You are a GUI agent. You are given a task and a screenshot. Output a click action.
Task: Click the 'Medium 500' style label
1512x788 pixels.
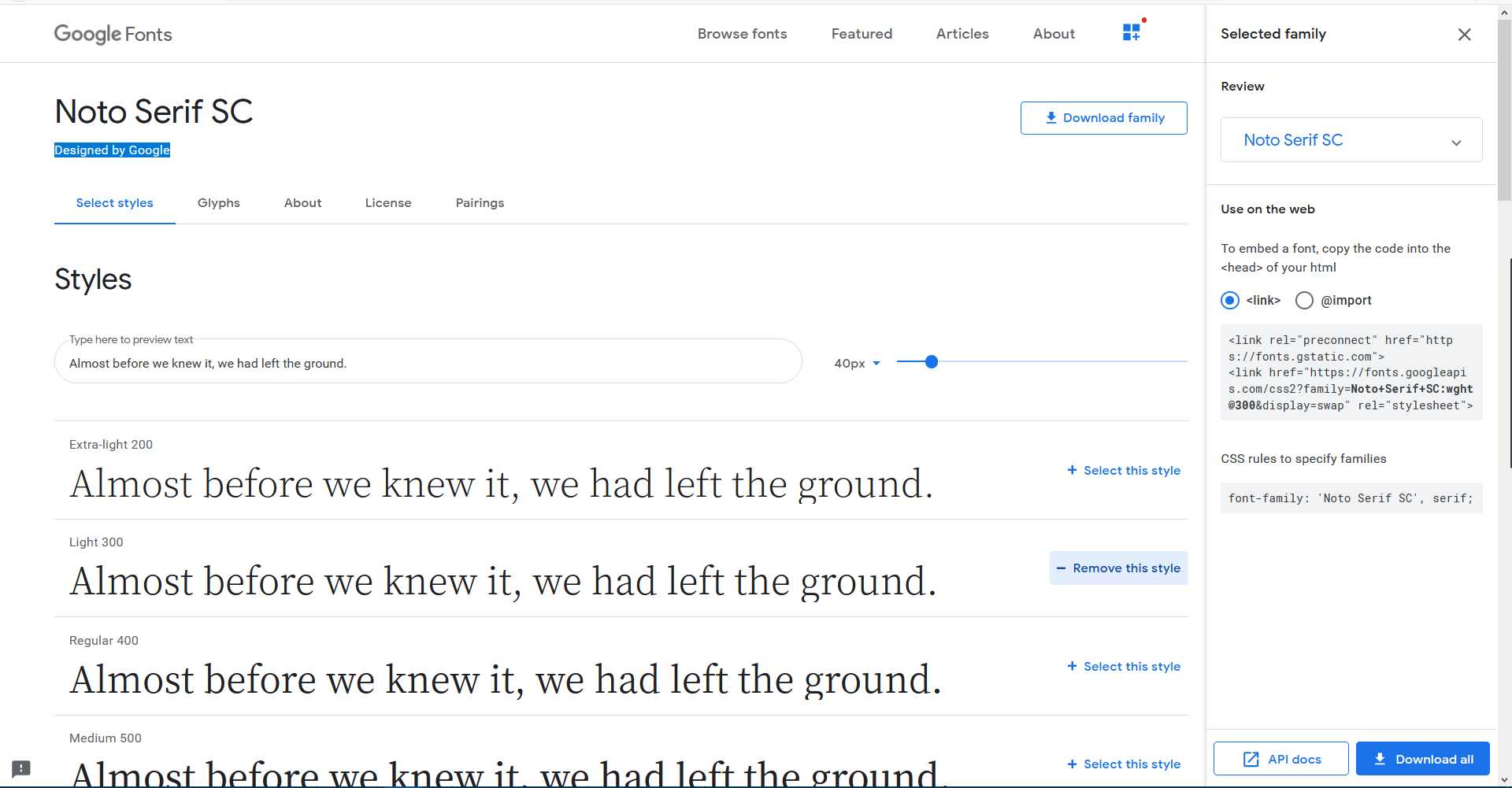pyautogui.click(x=106, y=738)
